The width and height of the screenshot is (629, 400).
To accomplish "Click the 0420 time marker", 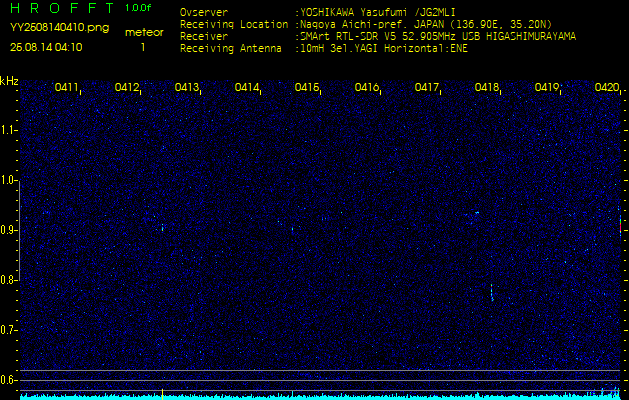I will (x=607, y=87).
